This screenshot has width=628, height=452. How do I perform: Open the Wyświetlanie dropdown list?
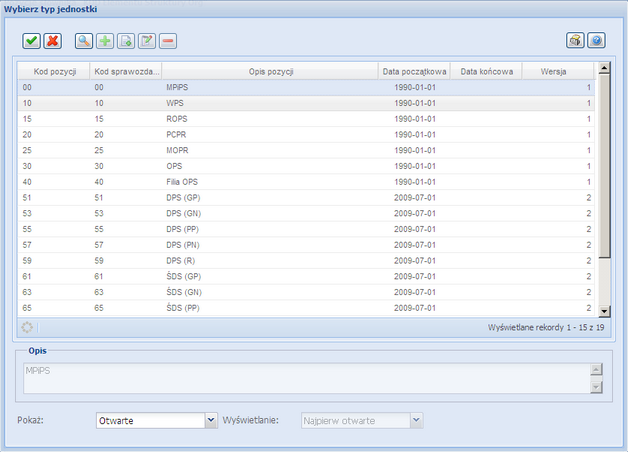point(417,421)
